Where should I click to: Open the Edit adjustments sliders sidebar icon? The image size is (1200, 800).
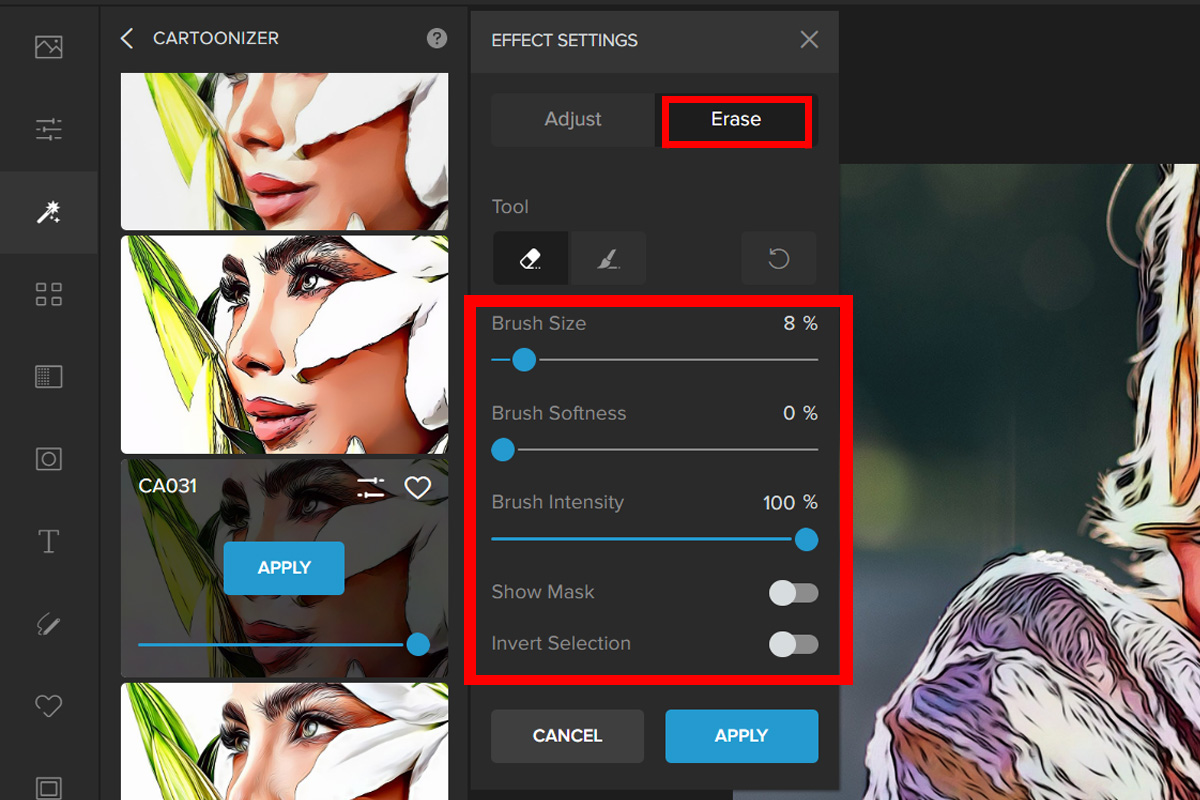(x=48, y=129)
